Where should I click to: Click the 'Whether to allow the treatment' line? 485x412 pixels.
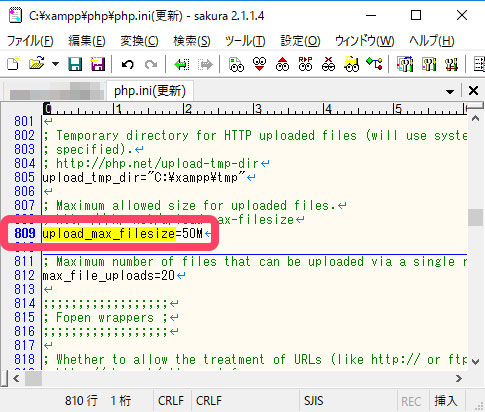point(255,360)
